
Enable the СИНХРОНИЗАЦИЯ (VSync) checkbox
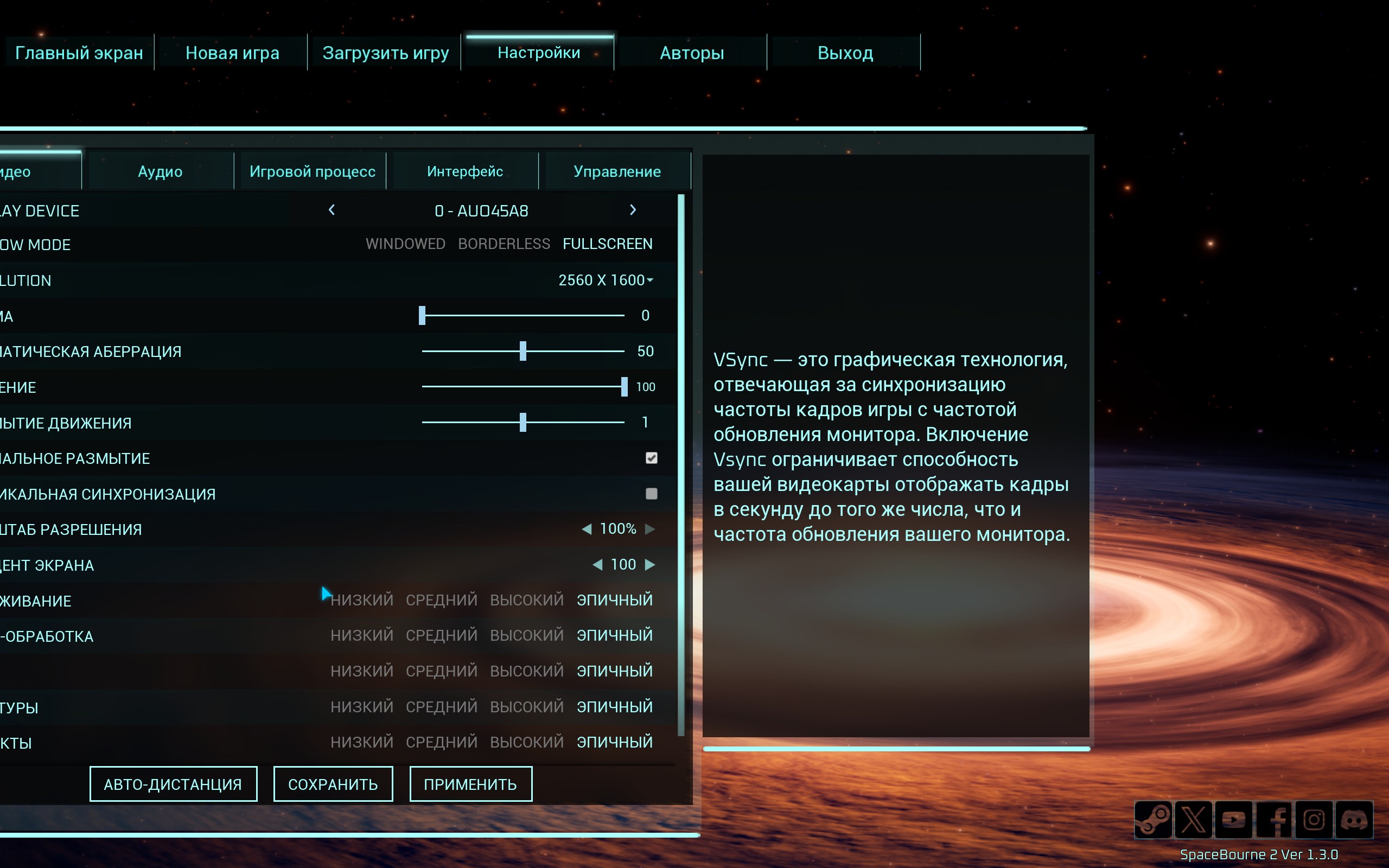coord(651,494)
